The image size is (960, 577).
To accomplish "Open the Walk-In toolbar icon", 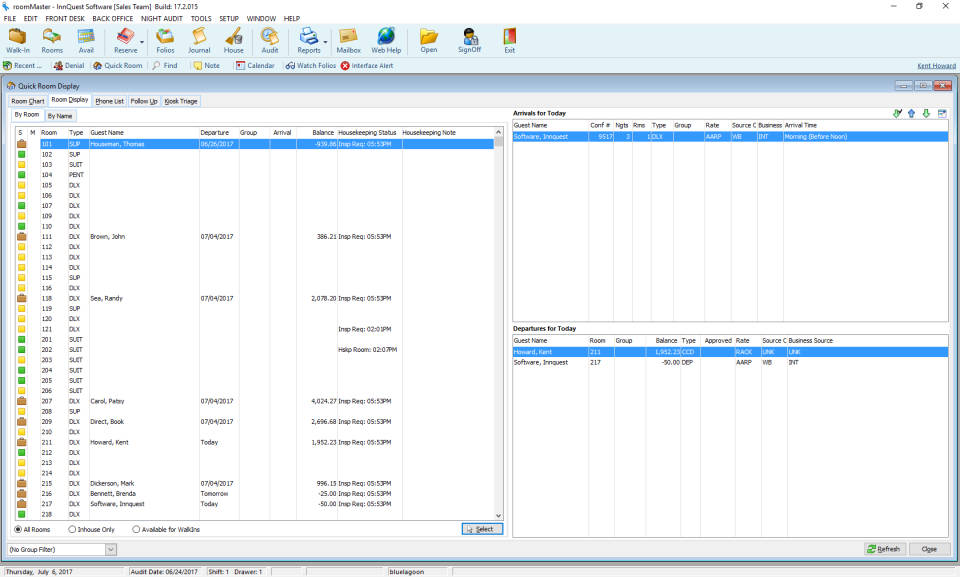I will (x=18, y=40).
